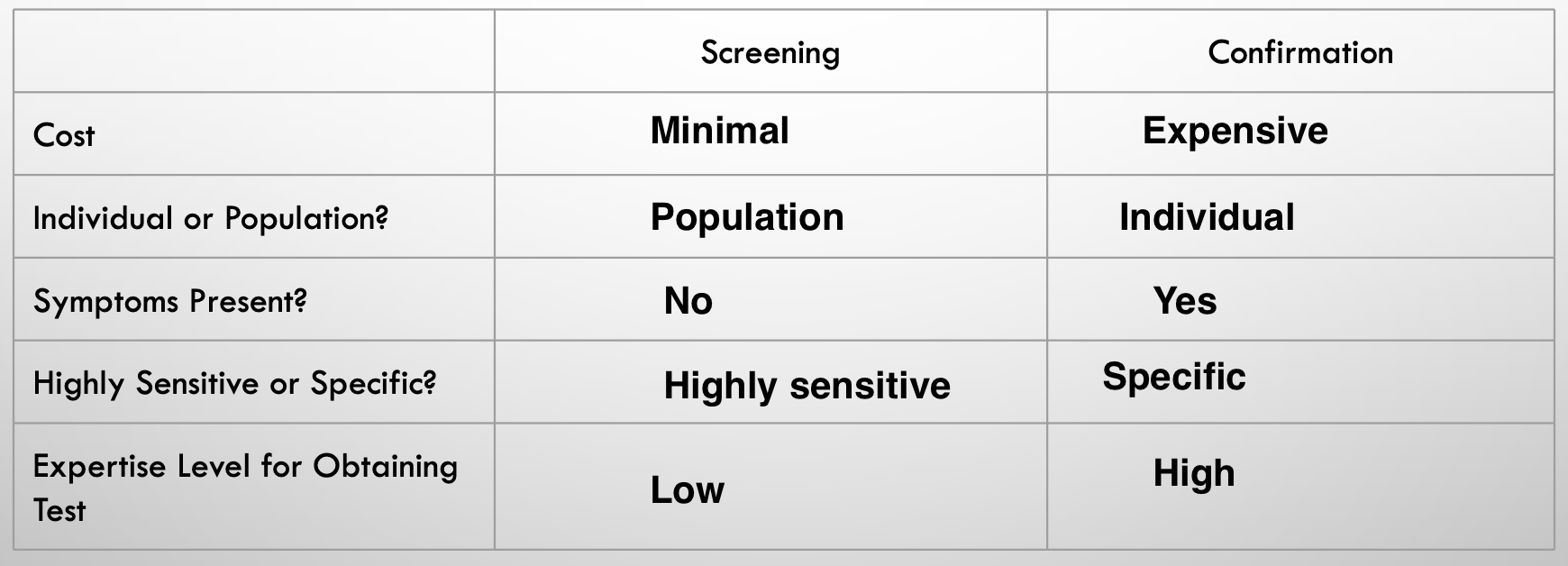Click the word Population? in row label
The width and height of the screenshot is (1568, 566).
coord(306,218)
